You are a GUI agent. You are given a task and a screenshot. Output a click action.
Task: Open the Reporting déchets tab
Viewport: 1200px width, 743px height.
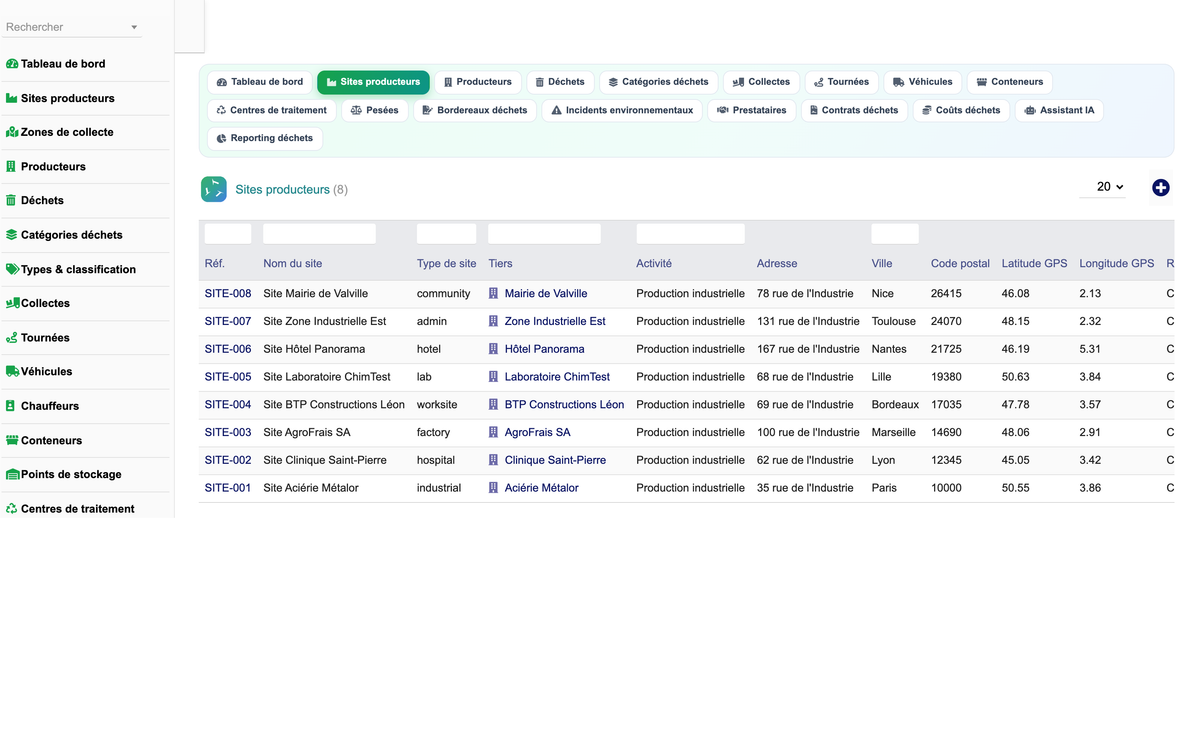tap(265, 138)
